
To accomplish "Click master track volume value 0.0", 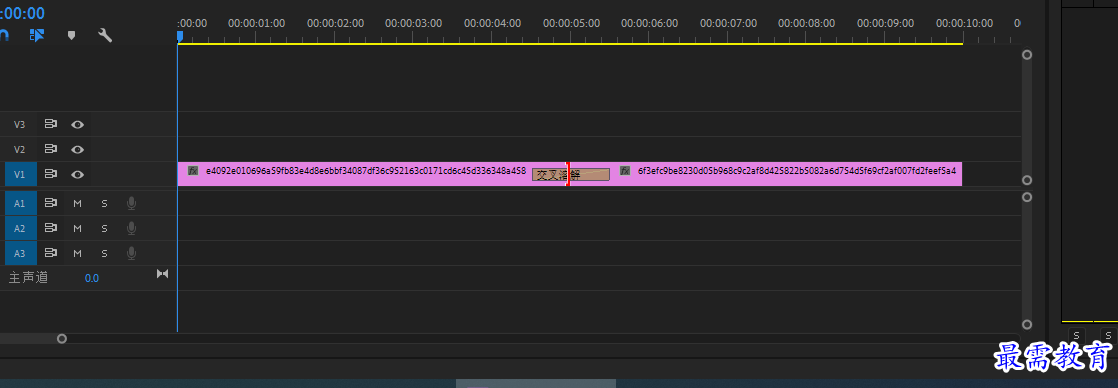I will (92, 278).
